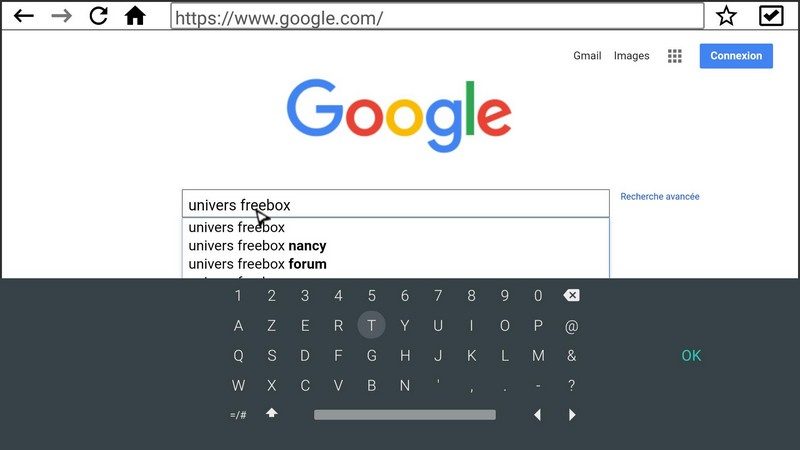
Task: Click the browser forward arrow
Action: 62,16
